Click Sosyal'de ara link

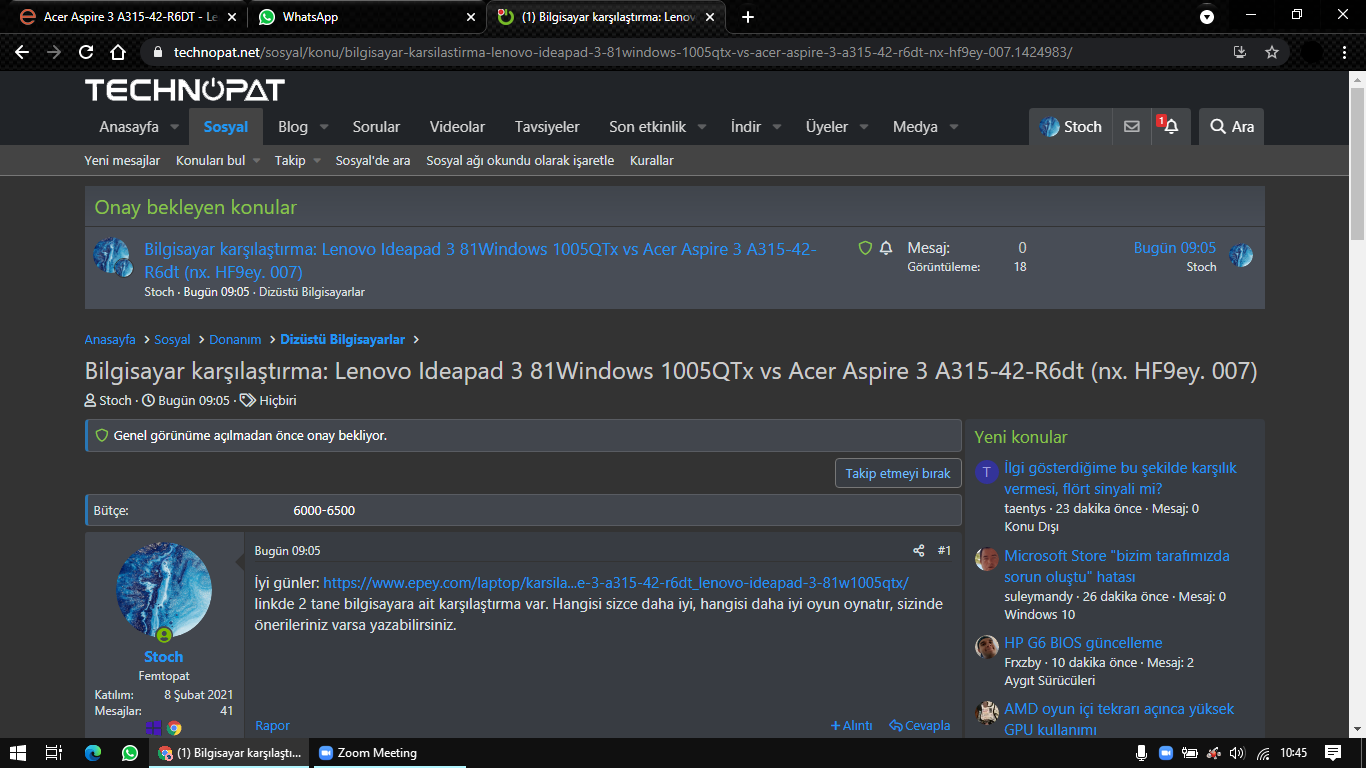point(373,160)
